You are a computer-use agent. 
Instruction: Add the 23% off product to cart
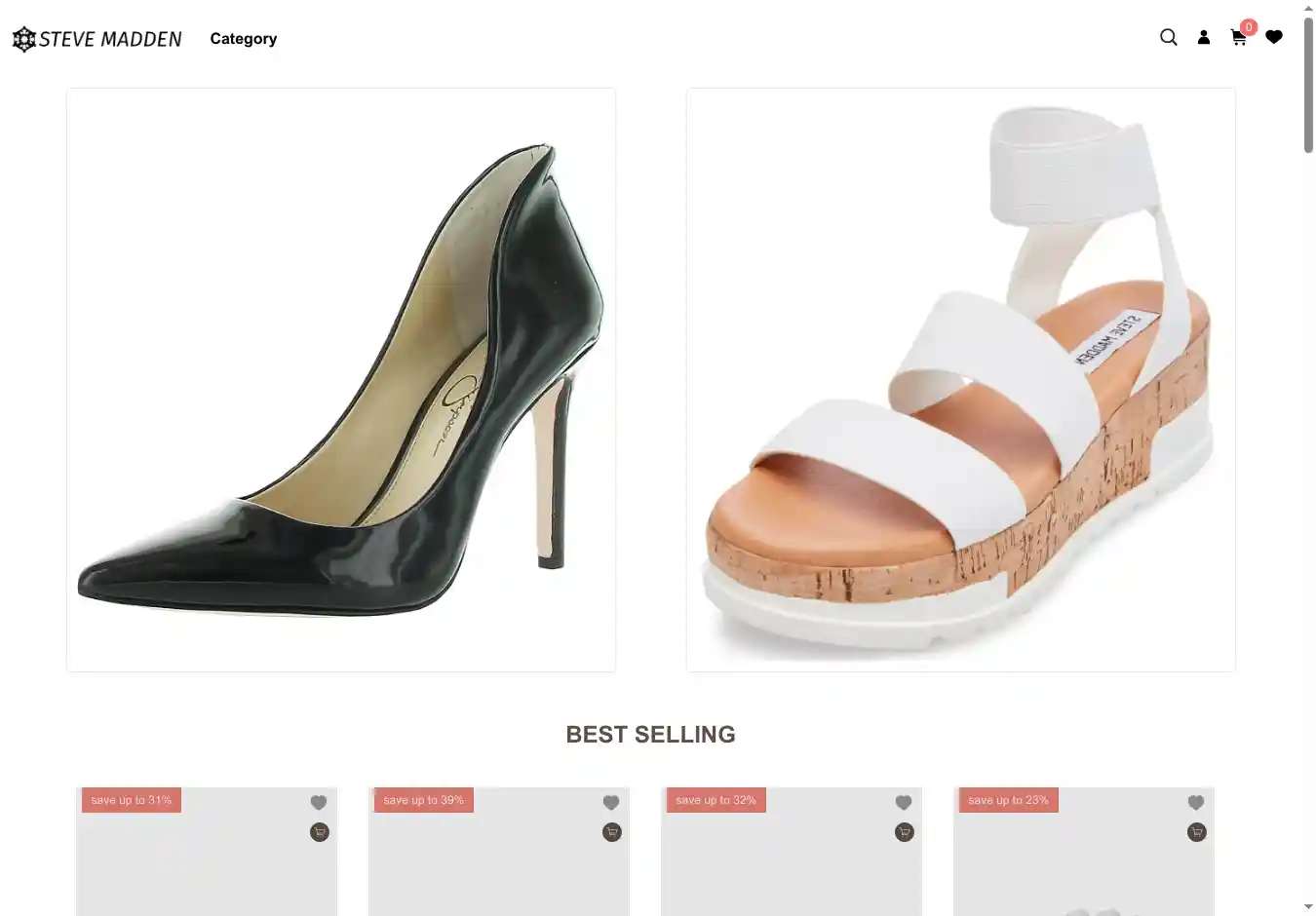(1197, 832)
